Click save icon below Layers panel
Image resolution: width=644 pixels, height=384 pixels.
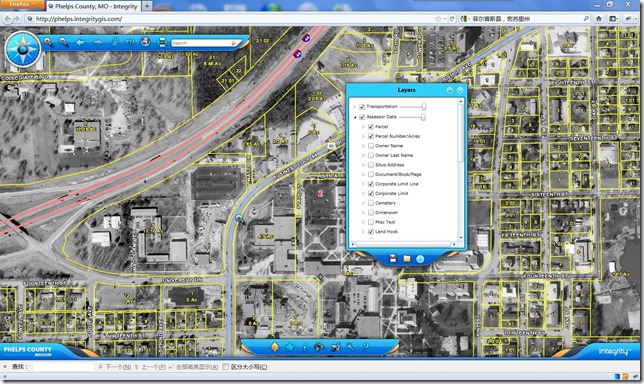click(x=393, y=258)
